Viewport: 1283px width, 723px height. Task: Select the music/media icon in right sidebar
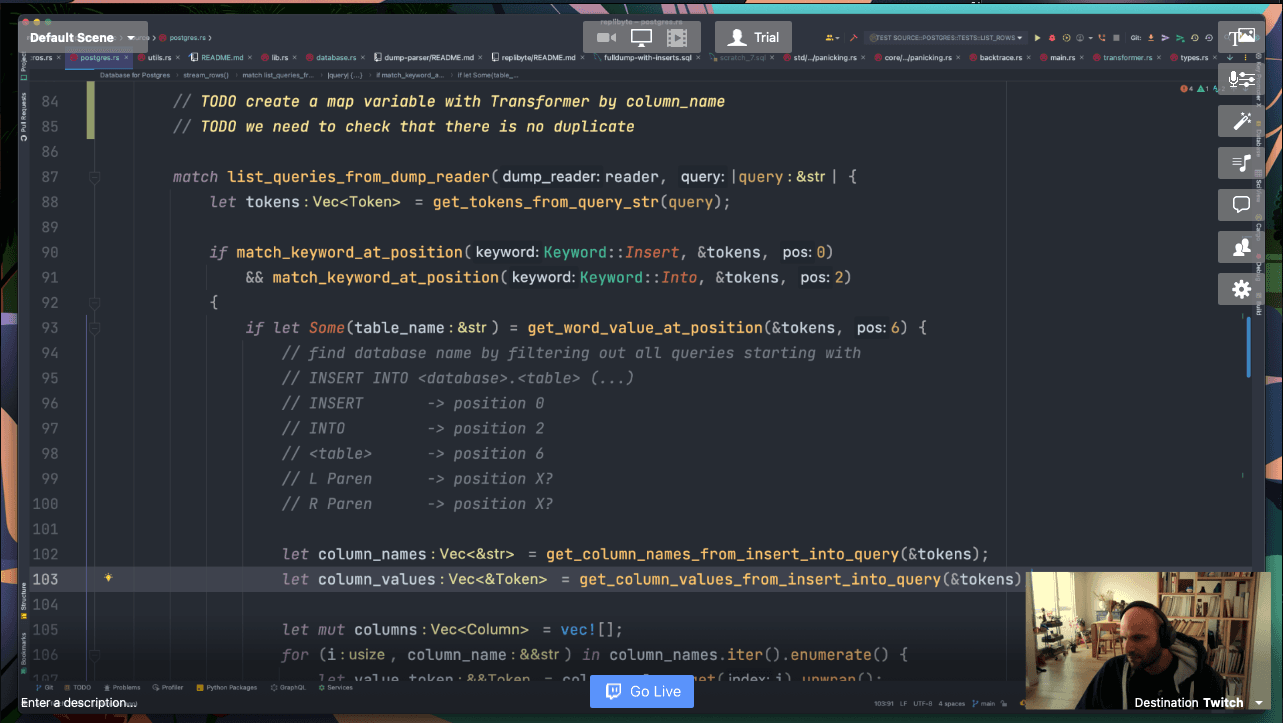pos(1240,162)
